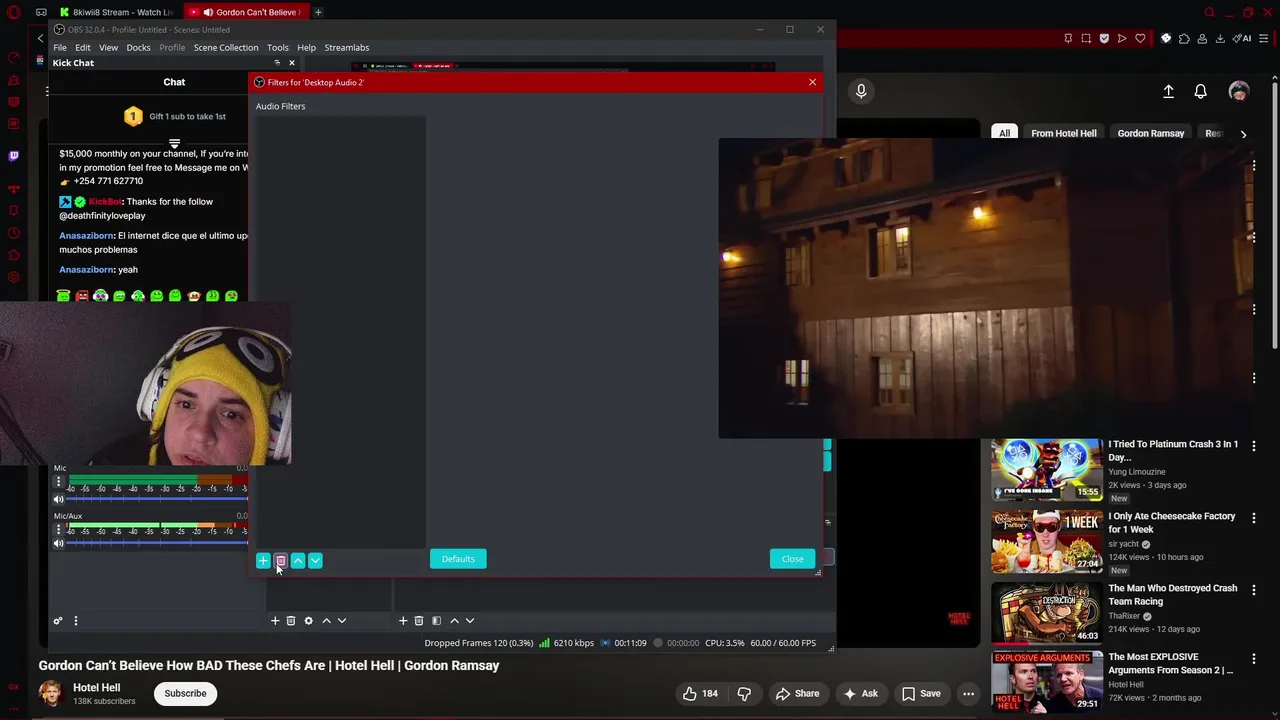The image size is (1280, 720).
Task: Open the OBS Edit menu
Action: [x=83, y=47]
